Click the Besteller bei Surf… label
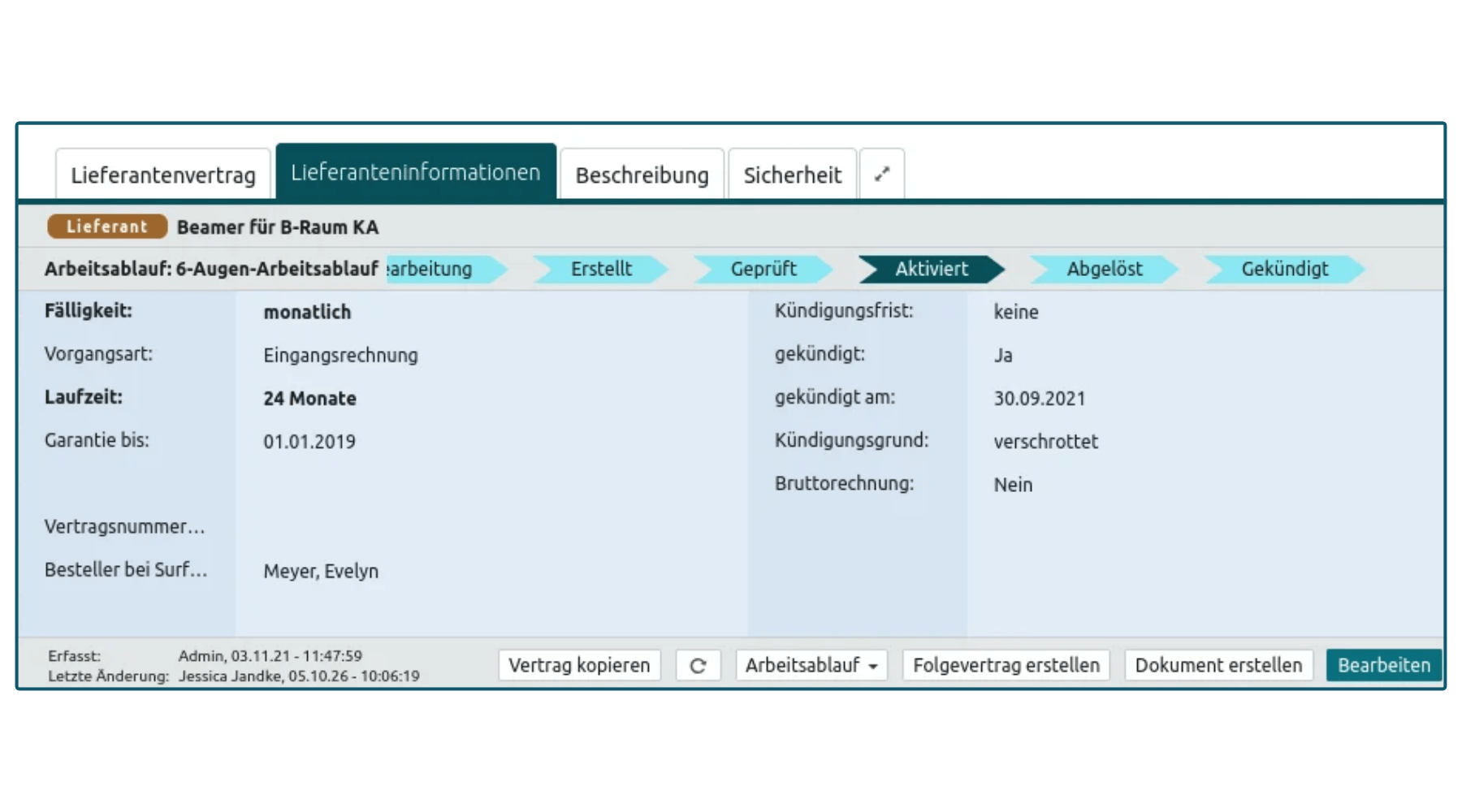Screen dimensions: 1462x812 point(126,570)
